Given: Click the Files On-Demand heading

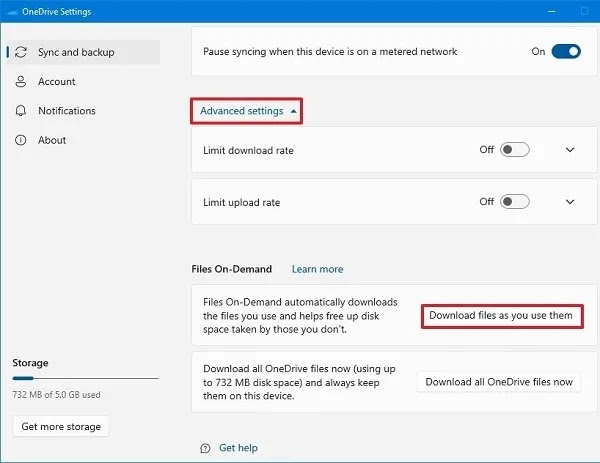Looking at the screenshot, I should click(x=232, y=269).
